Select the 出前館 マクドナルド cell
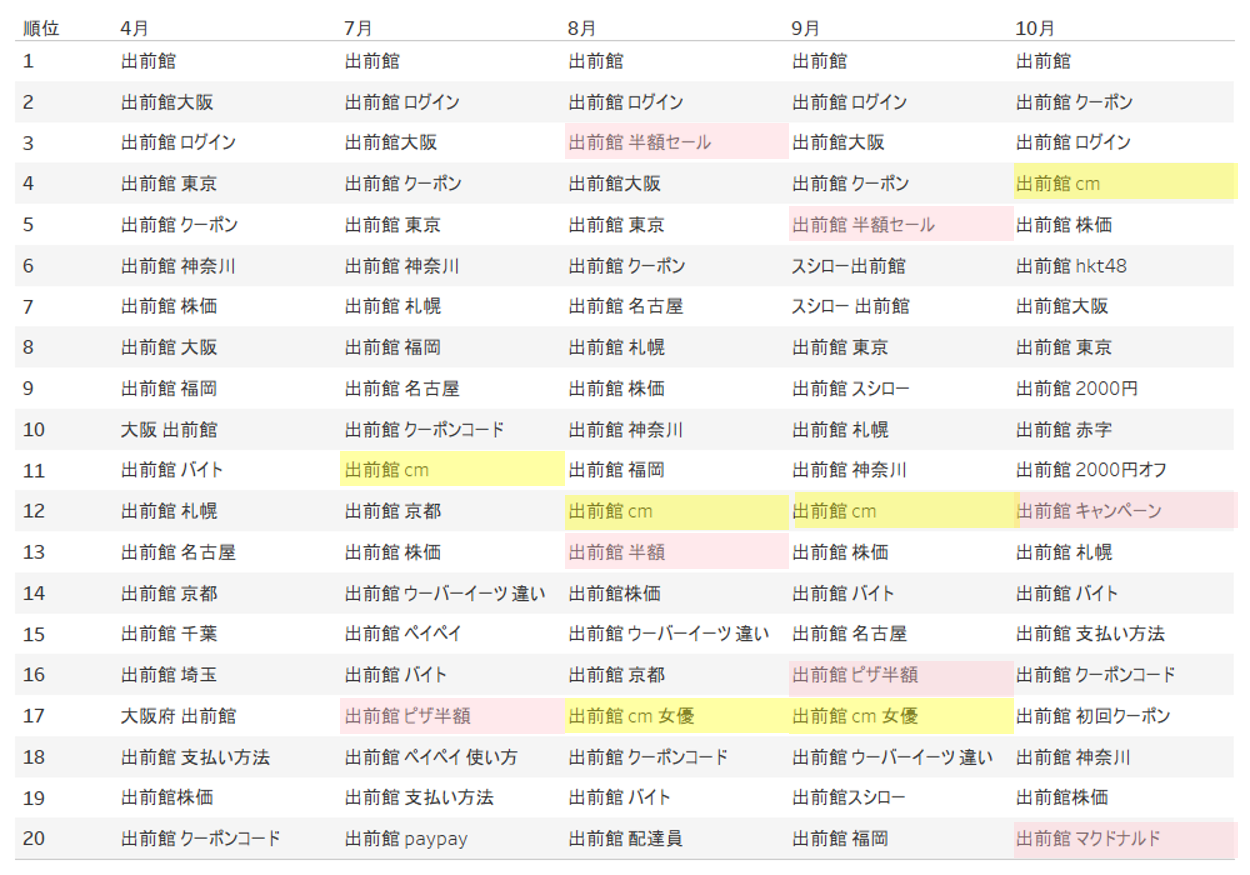The width and height of the screenshot is (1250, 875). click(x=1126, y=838)
